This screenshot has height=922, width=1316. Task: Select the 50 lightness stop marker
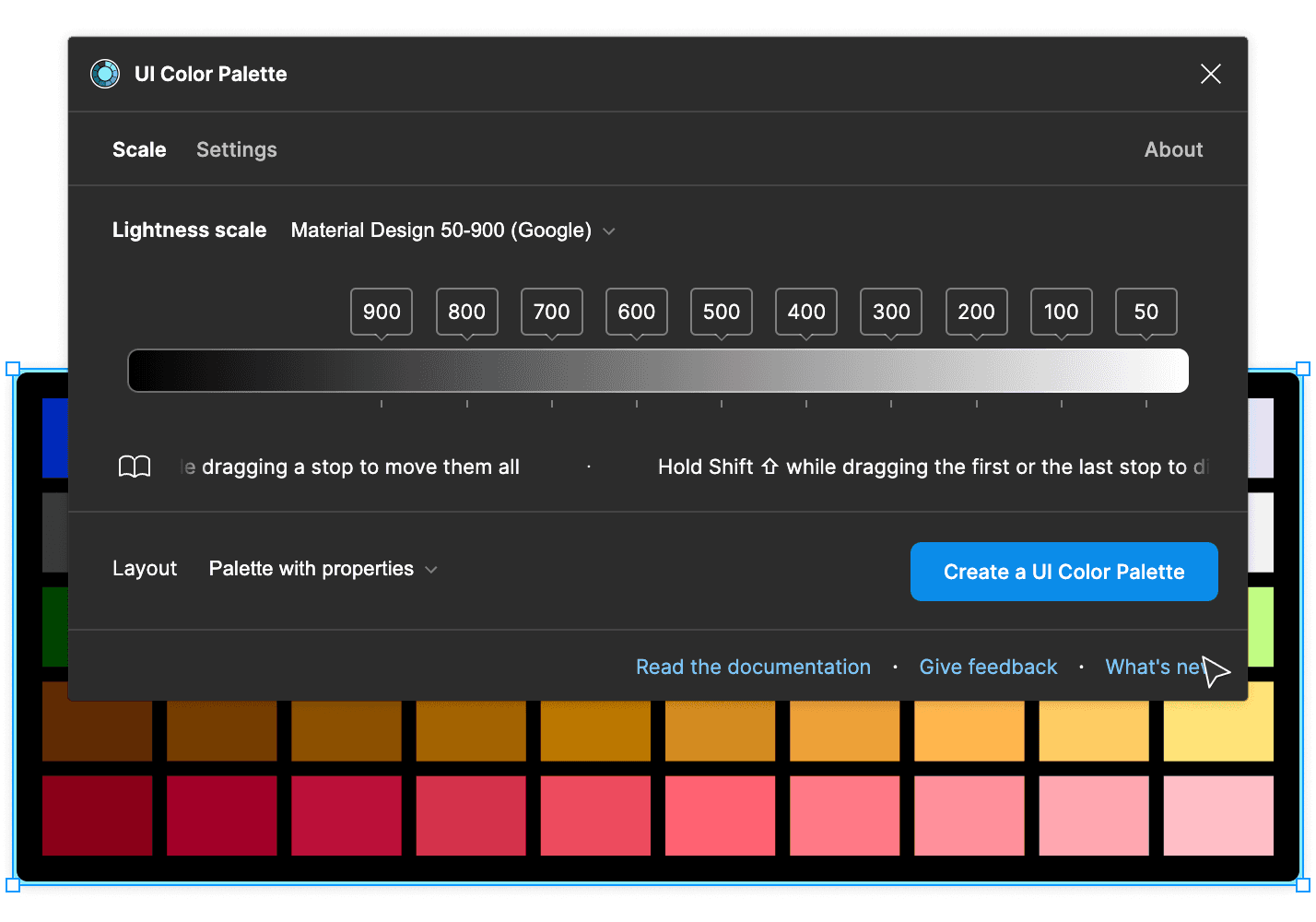[1146, 312]
